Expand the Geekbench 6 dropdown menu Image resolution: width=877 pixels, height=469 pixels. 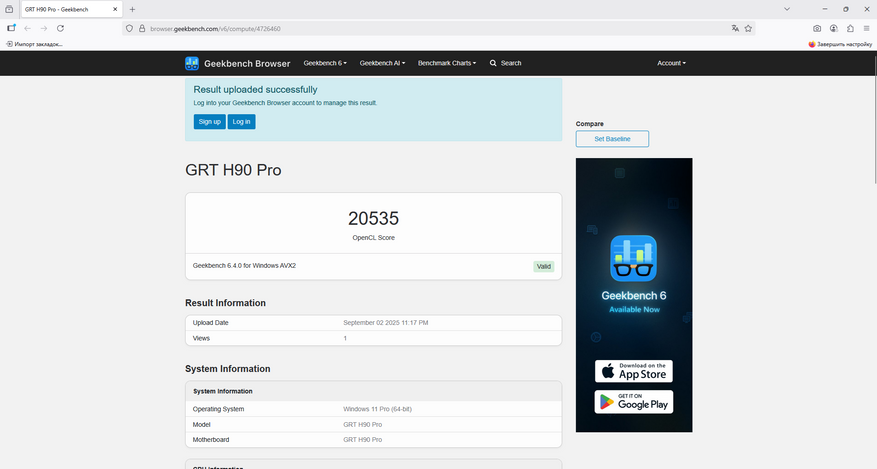[x=325, y=63]
